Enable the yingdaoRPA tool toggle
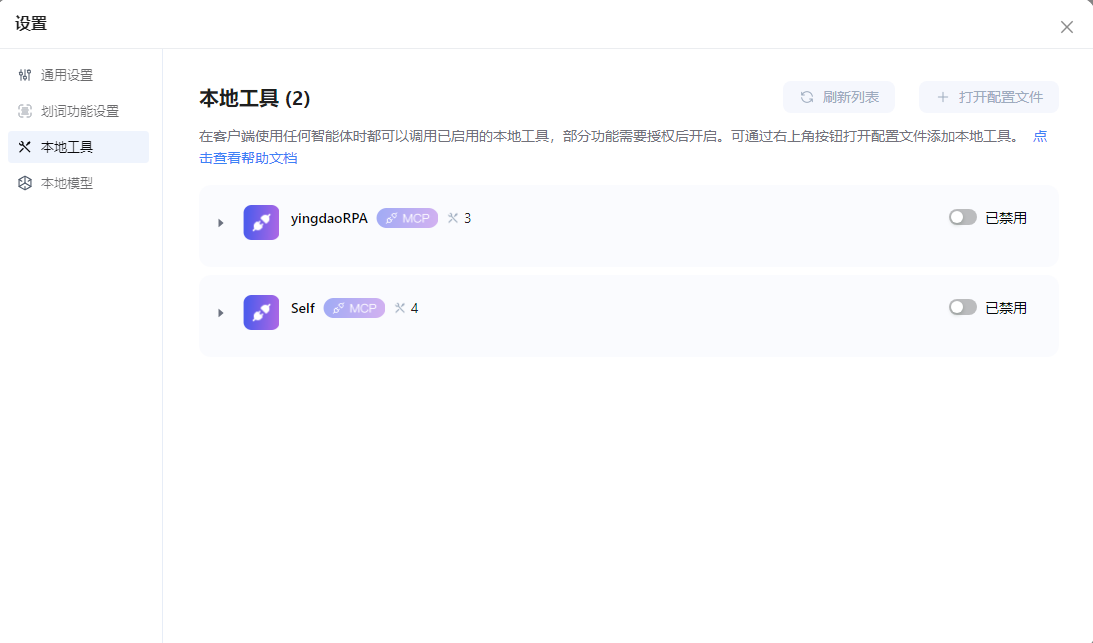The width and height of the screenshot is (1093, 643). [962, 217]
